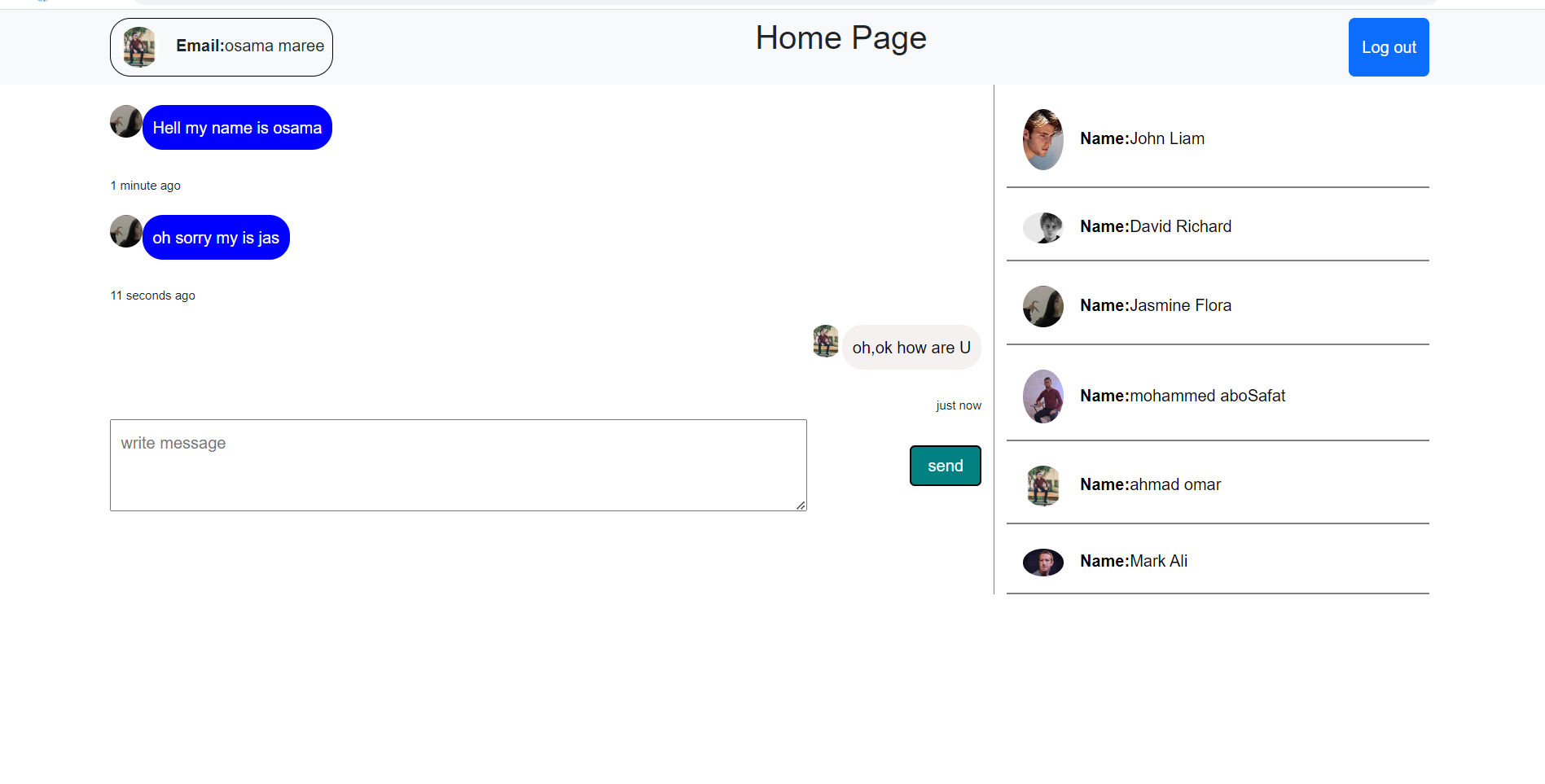The height and width of the screenshot is (784, 1545).
Task: Click osama's profile avatar in the header
Action: (x=138, y=46)
